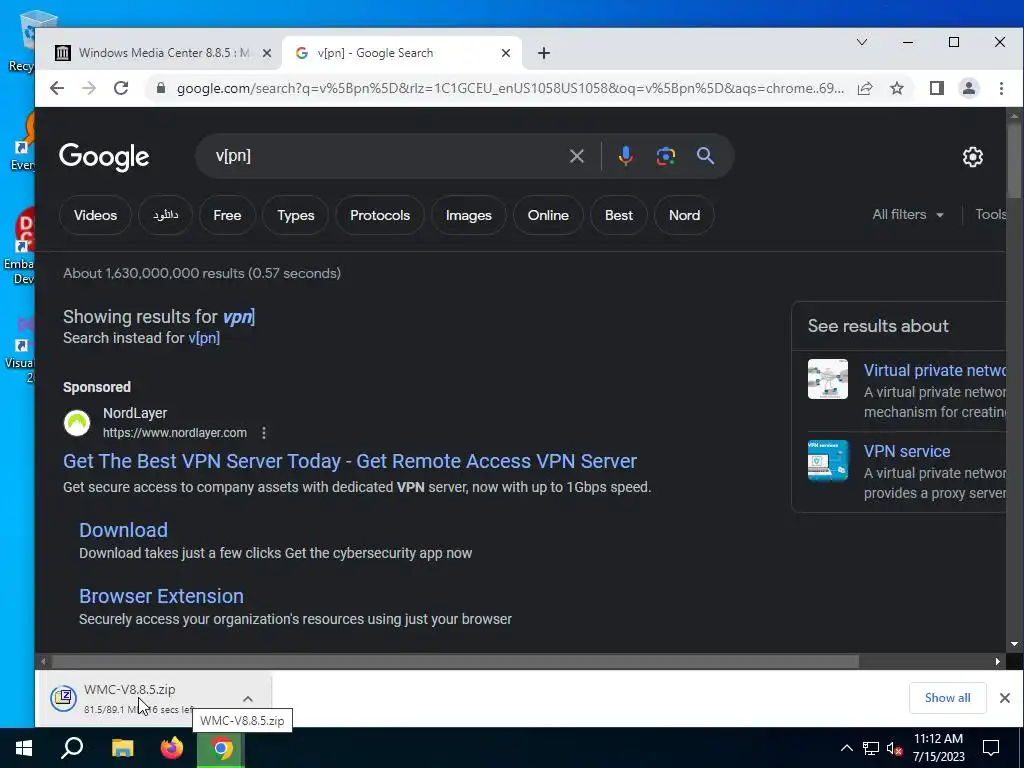
Task: Open Chrome three-dot menu
Action: [1001, 88]
